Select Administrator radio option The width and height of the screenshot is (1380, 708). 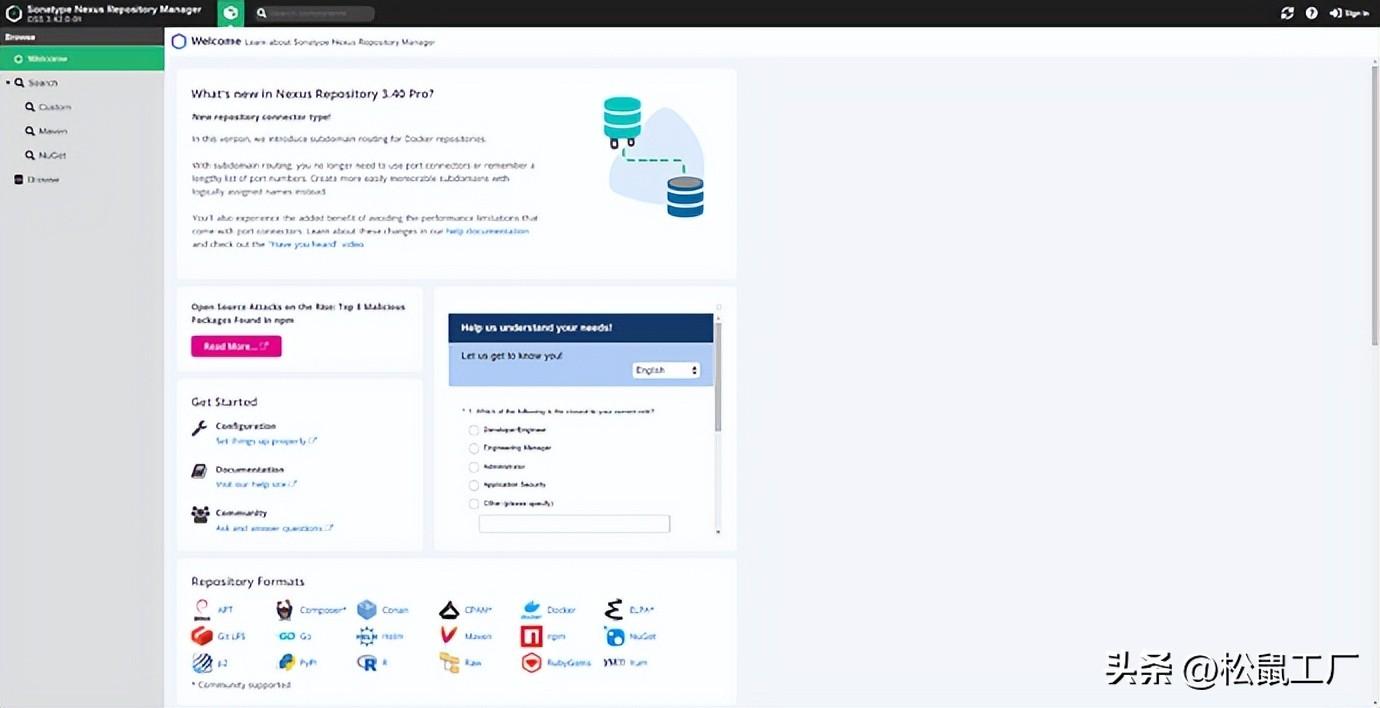pyautogui.click(x=474, y=467)
